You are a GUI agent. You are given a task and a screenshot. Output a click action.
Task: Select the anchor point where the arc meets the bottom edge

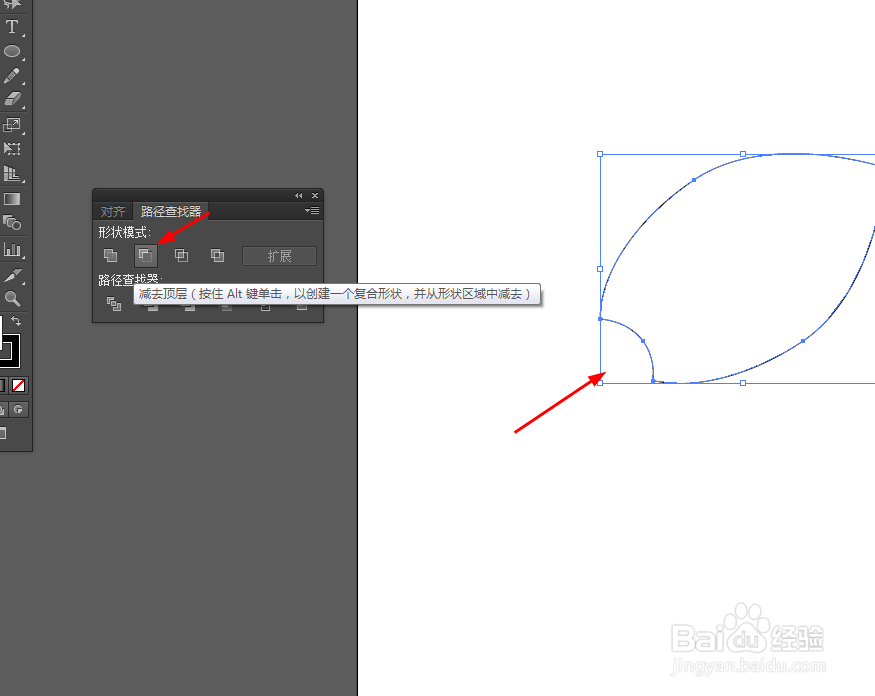coord(653,381)
